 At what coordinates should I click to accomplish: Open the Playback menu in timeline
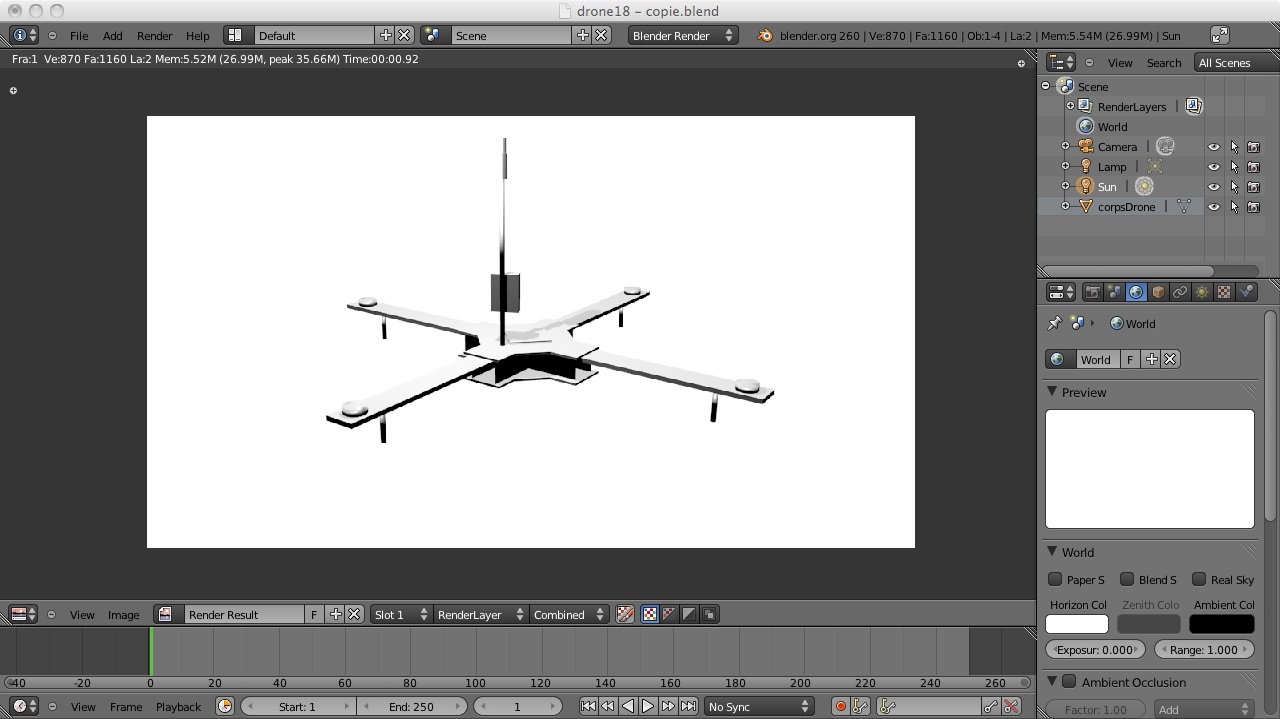tap(178, 706)
